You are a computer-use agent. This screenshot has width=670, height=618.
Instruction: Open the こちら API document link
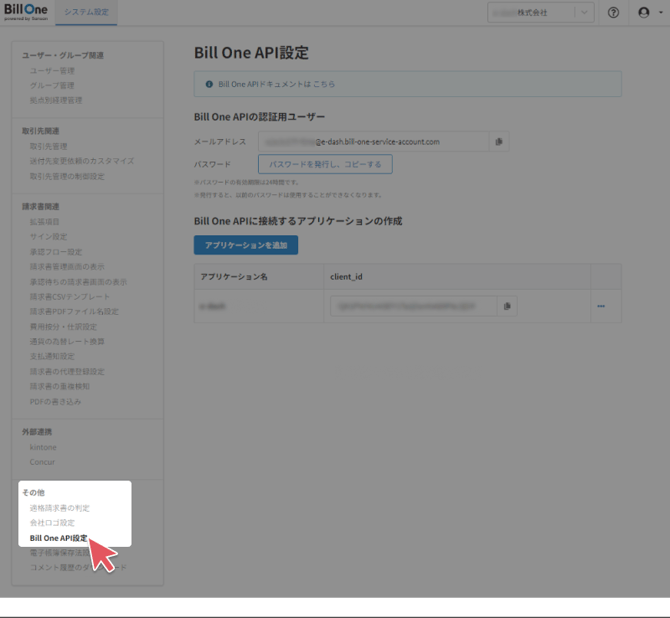point(323,84)
